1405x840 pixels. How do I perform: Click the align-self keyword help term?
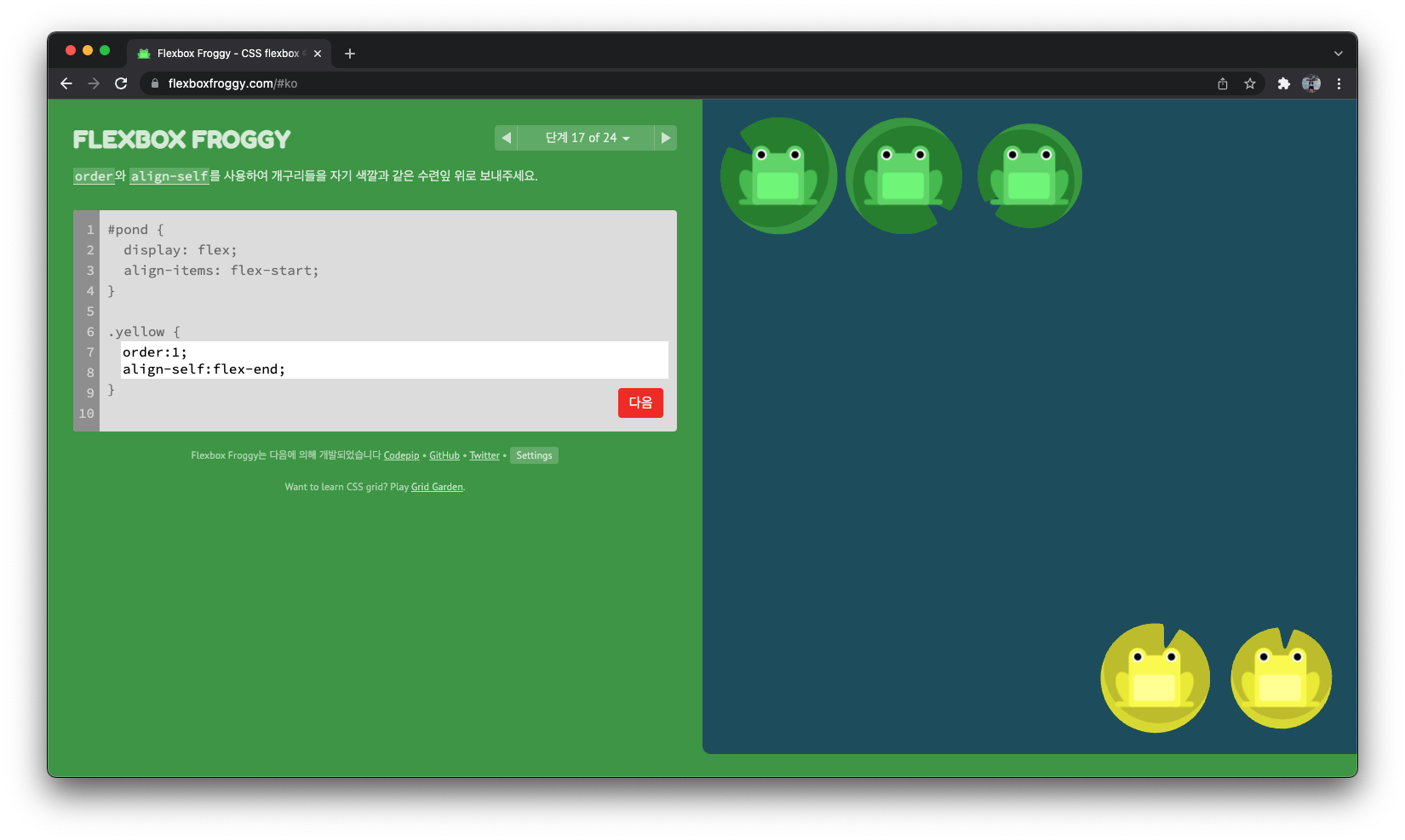pos(169,176)
